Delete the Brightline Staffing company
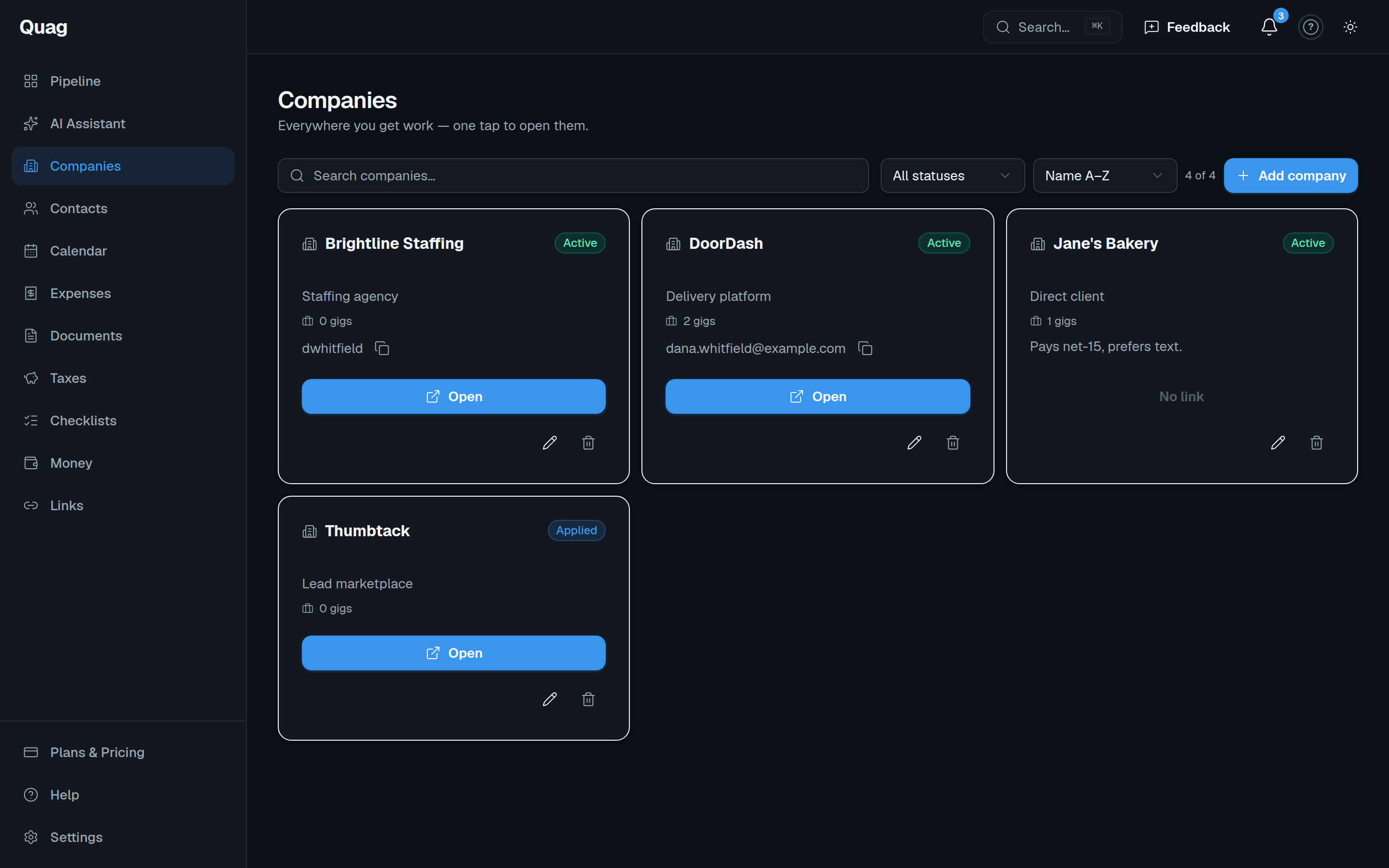 click(x=588, y=443)
